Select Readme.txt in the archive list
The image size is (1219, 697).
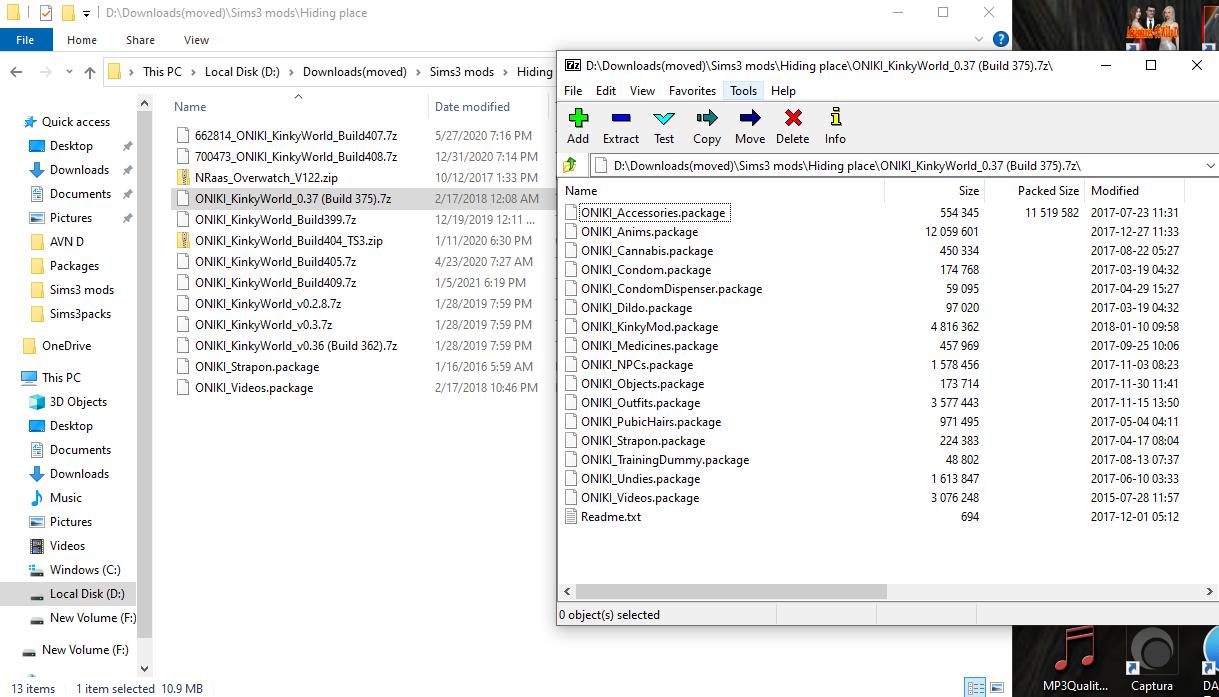click(x=602, y=517)
